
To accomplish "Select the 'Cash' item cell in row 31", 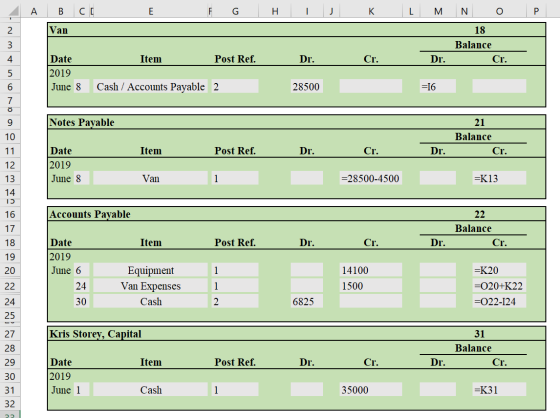I will click(x=150, y=390).
